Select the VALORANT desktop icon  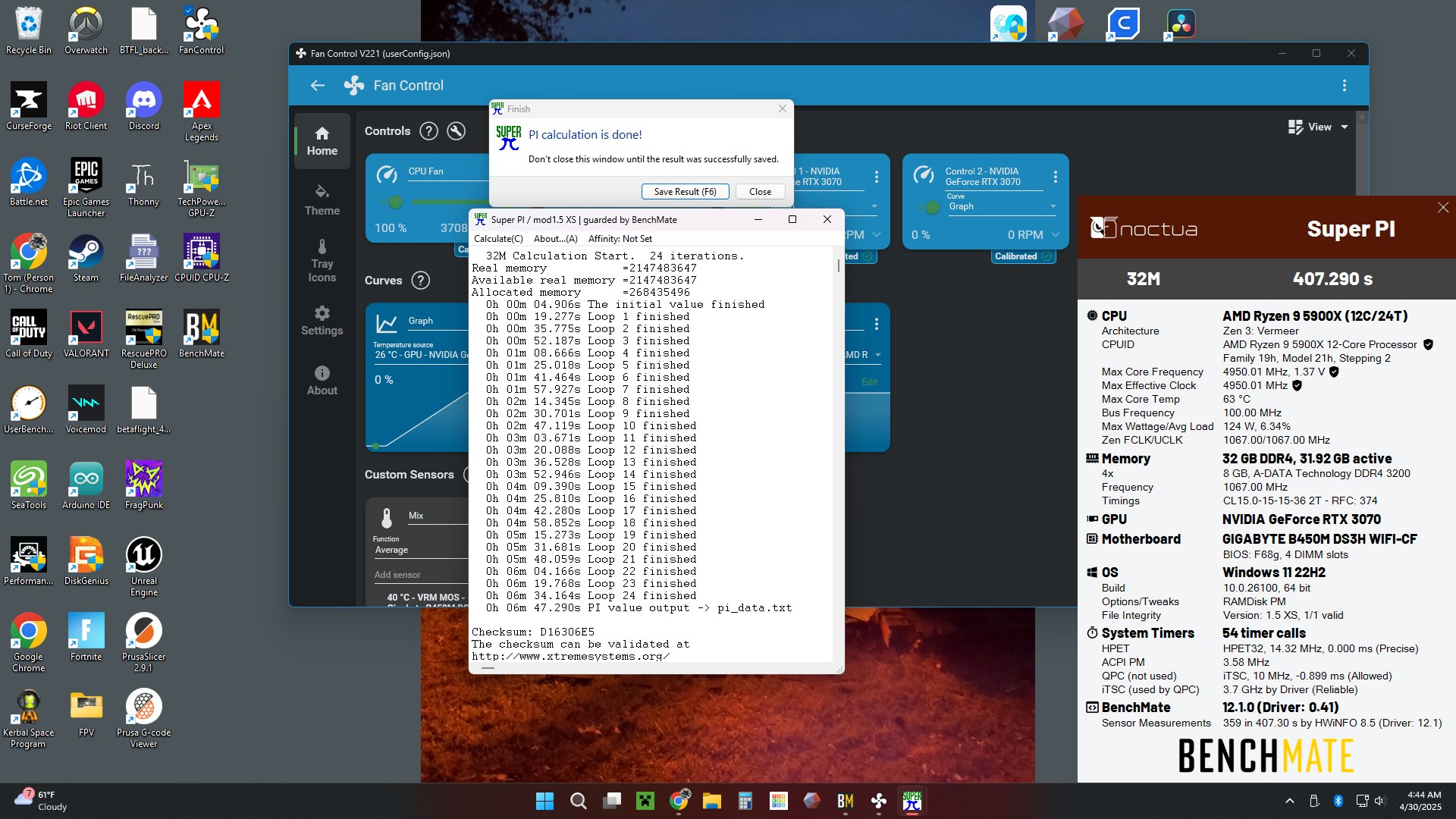click(x=86, y=334)
